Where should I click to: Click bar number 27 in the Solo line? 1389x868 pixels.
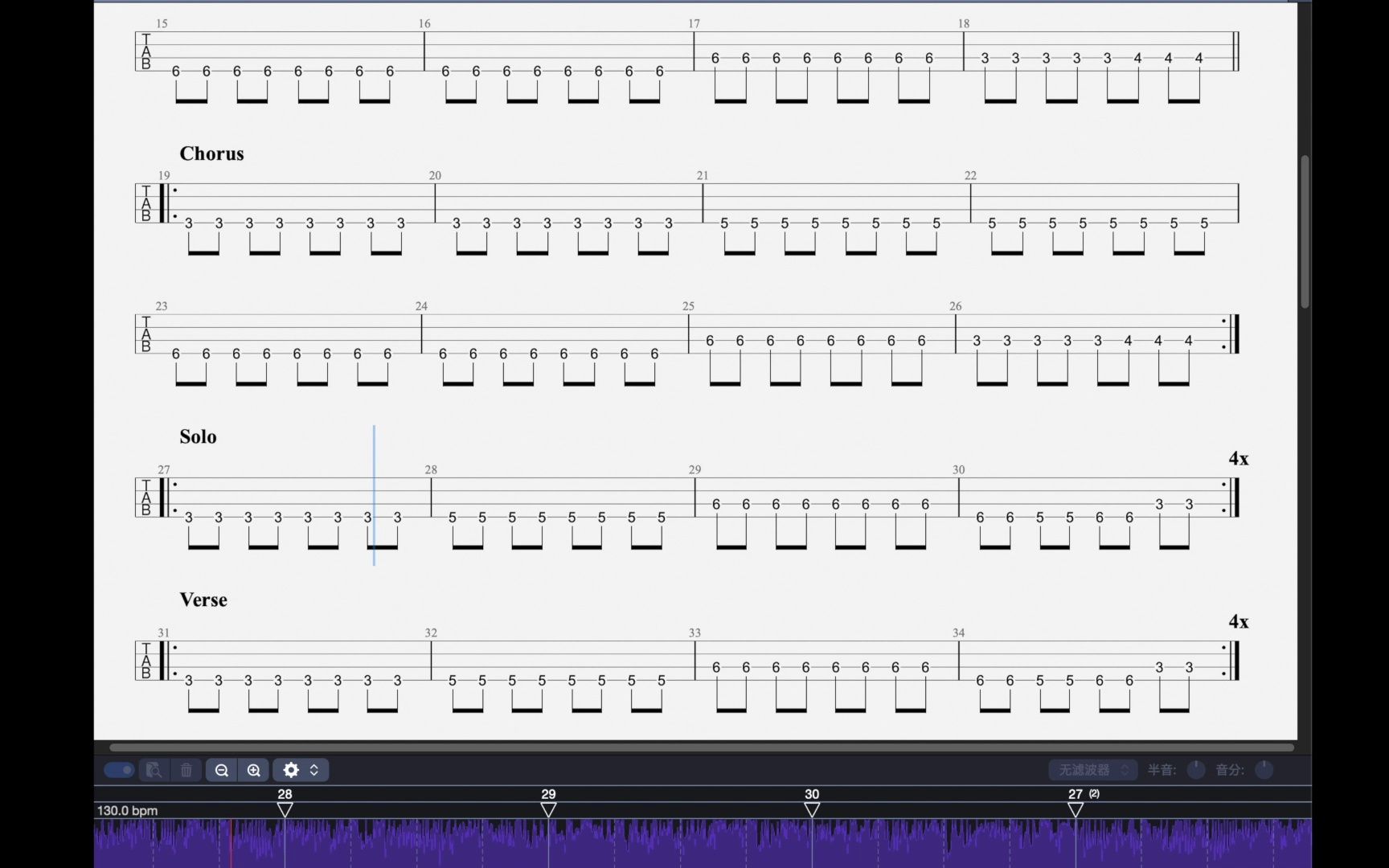[164, 470]
